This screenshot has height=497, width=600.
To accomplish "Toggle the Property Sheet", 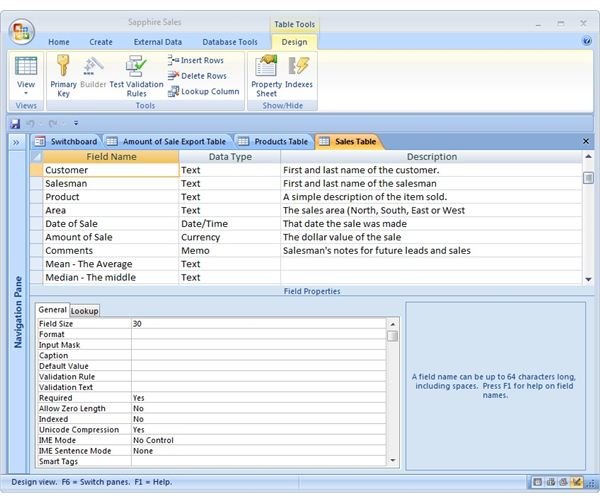I will pos(266,76).
